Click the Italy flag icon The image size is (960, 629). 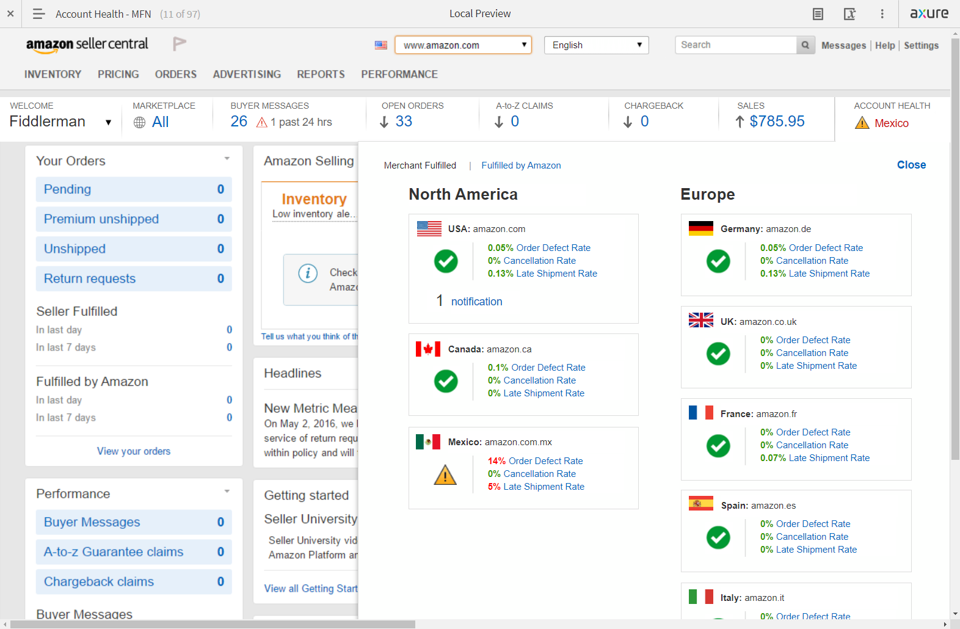701,596
